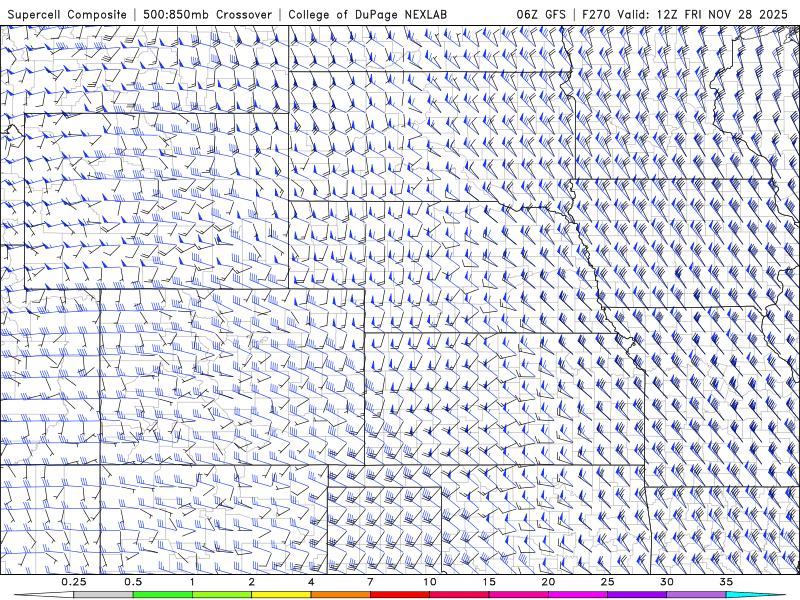Click colorbar value 20
This screenshot has height=600, width=800.
coord(548,582)
